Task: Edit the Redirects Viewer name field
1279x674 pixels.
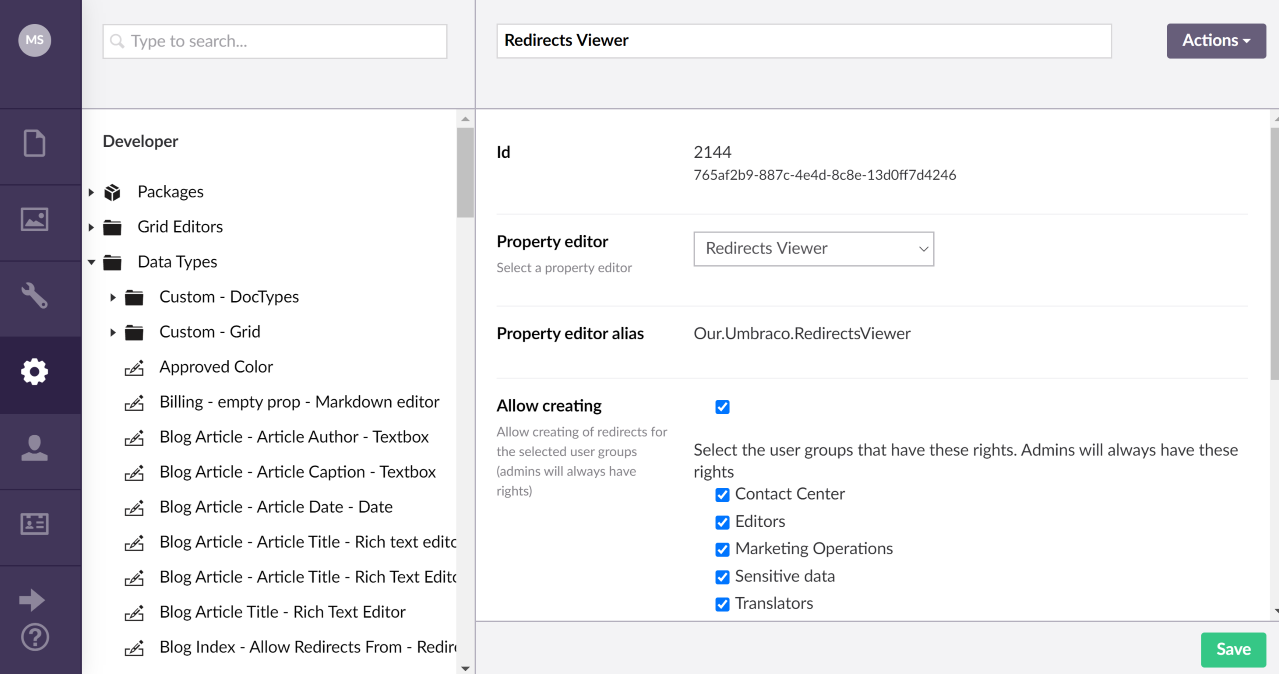Action: click(x=804, y=41)
